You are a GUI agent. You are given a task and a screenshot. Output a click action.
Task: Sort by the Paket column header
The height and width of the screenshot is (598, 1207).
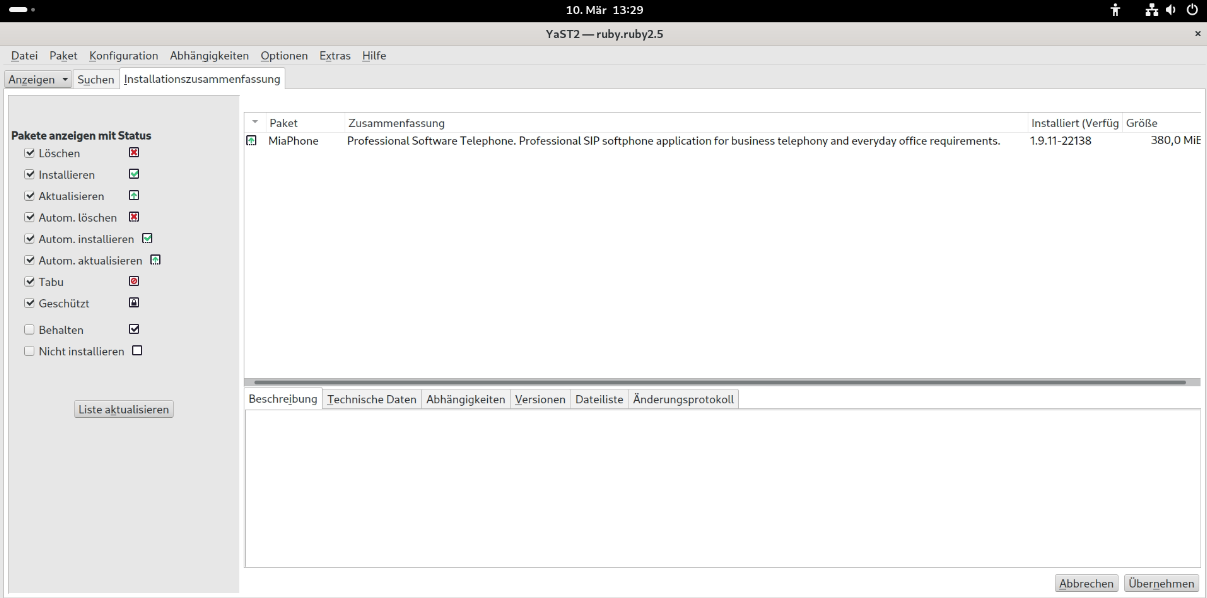point(305,123)
